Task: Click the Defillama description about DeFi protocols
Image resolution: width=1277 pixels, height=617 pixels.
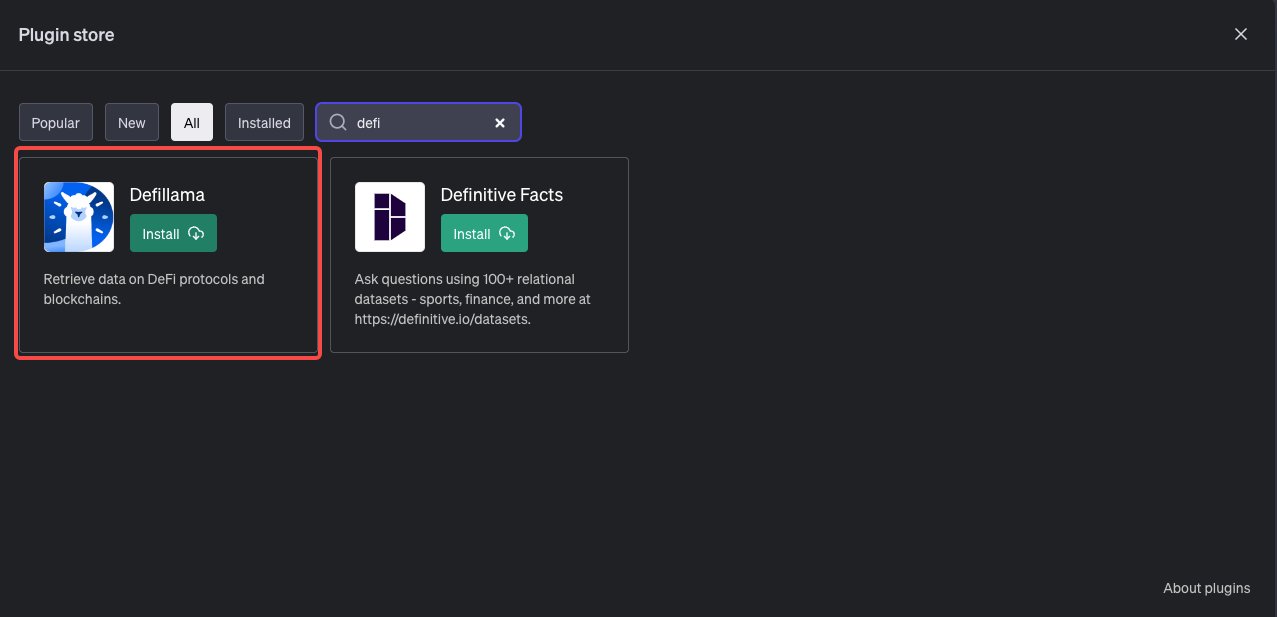Action: [154, 289]
